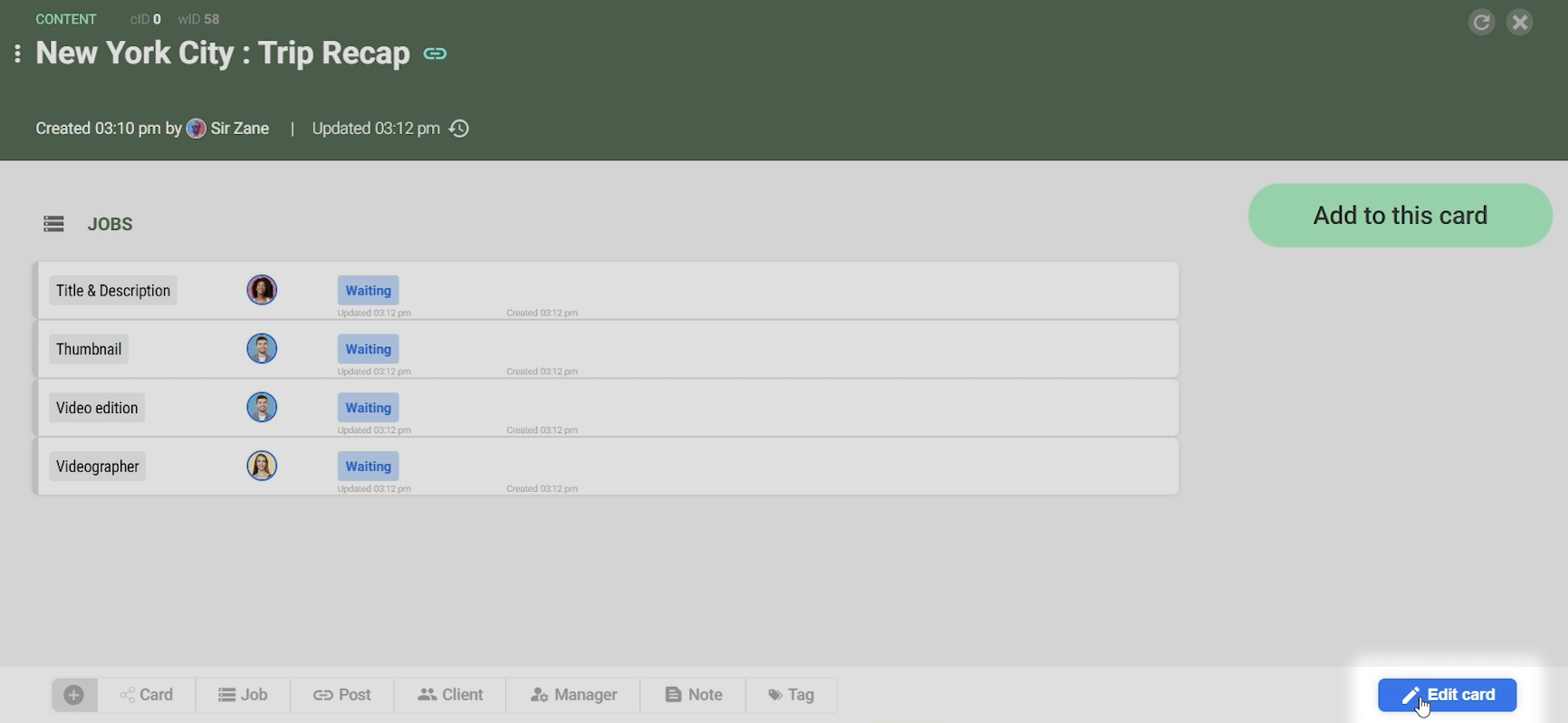The height and width of the screenshot is (723, 1568).
Task: Click the refresh icon in header
Action: tap(1481, 23)
